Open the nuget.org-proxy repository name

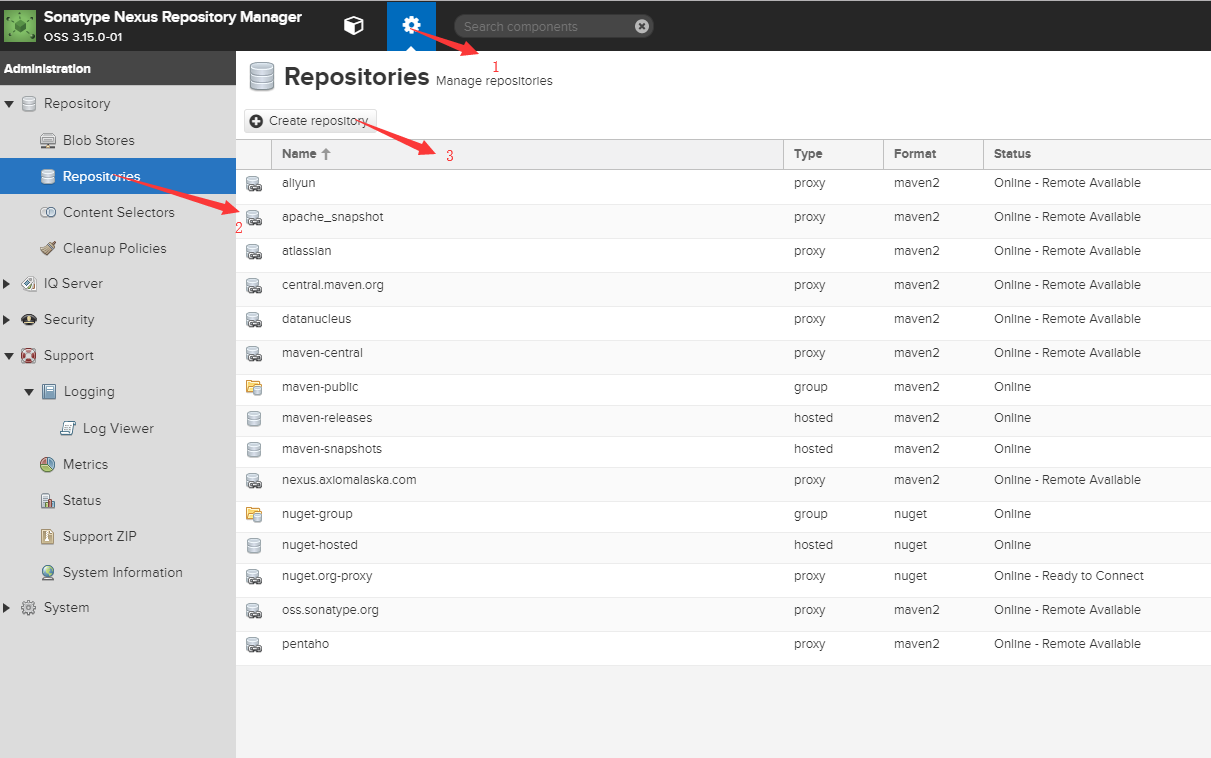point(327,576)
